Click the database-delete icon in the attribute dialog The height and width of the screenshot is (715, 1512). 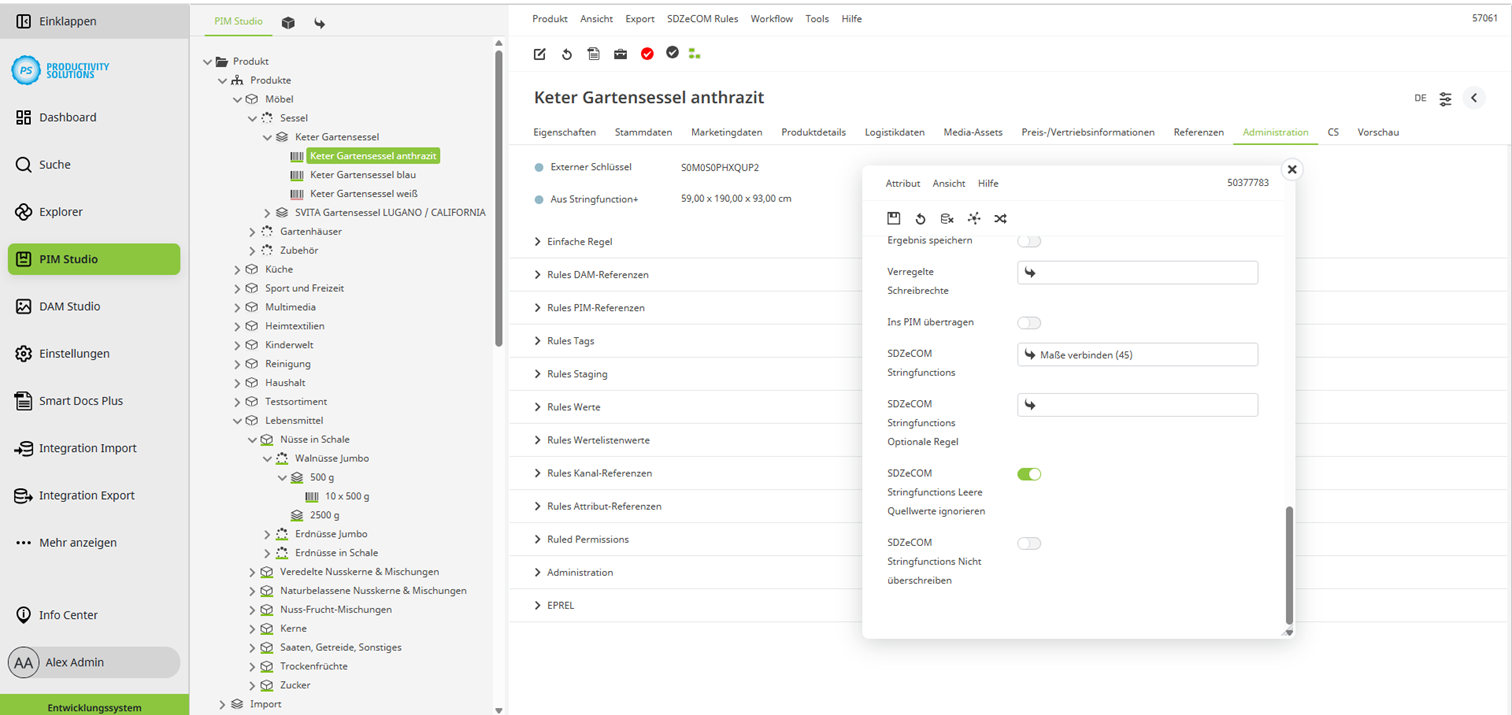pyautogui.click(x=946, y=218)
